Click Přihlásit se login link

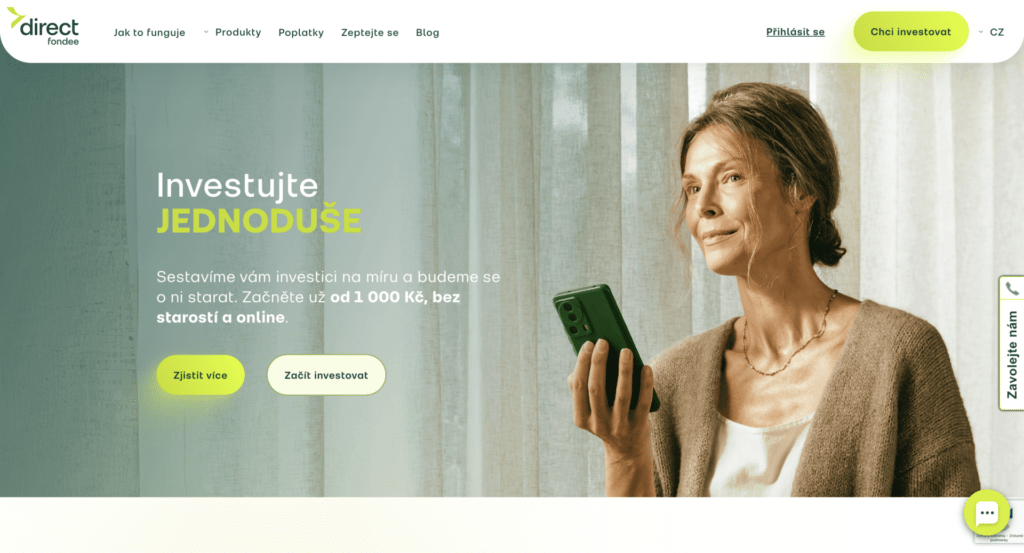coord(795,32)
